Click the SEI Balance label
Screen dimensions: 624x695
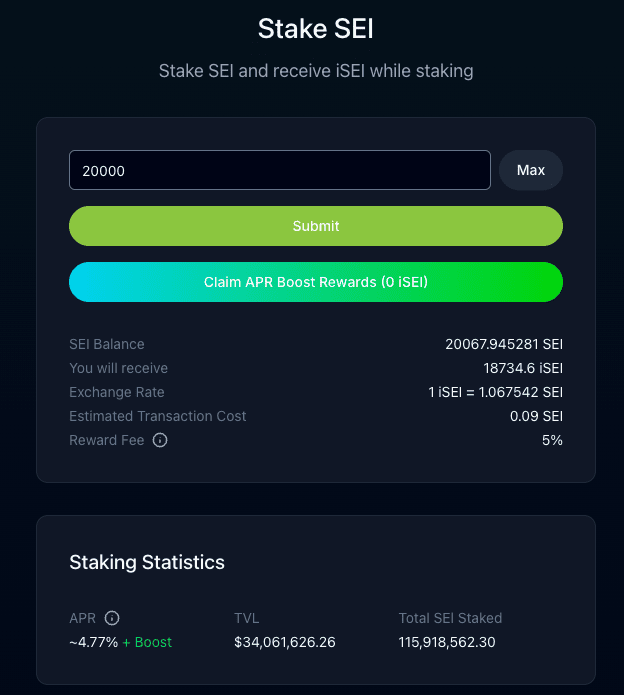pyautogui.click(x=107, y=344)
